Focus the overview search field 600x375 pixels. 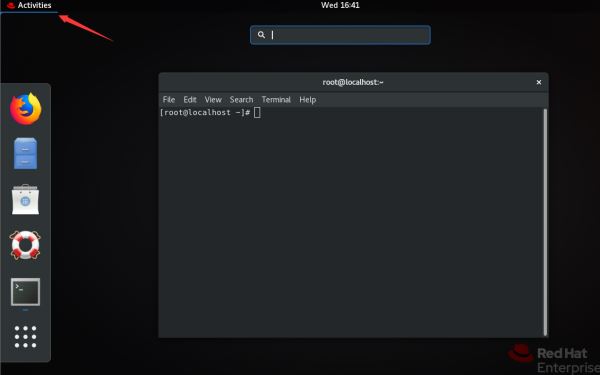pos(340,35)
